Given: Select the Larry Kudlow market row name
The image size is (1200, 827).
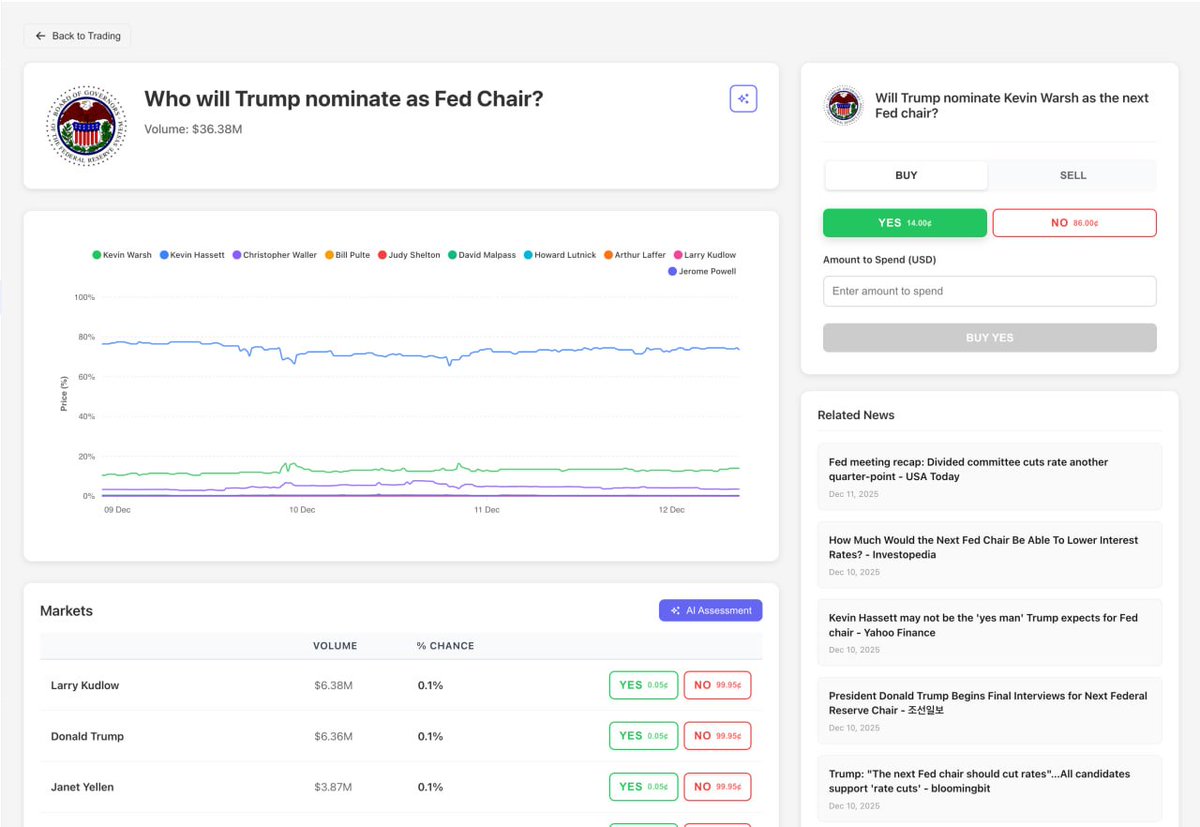Looking at the screenshot, I should point(85,686).
